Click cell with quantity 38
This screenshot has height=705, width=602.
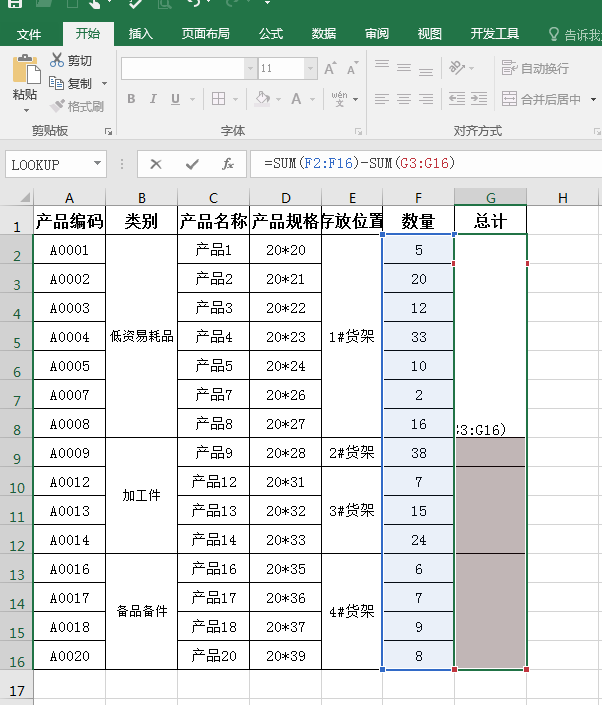[418, 453]
